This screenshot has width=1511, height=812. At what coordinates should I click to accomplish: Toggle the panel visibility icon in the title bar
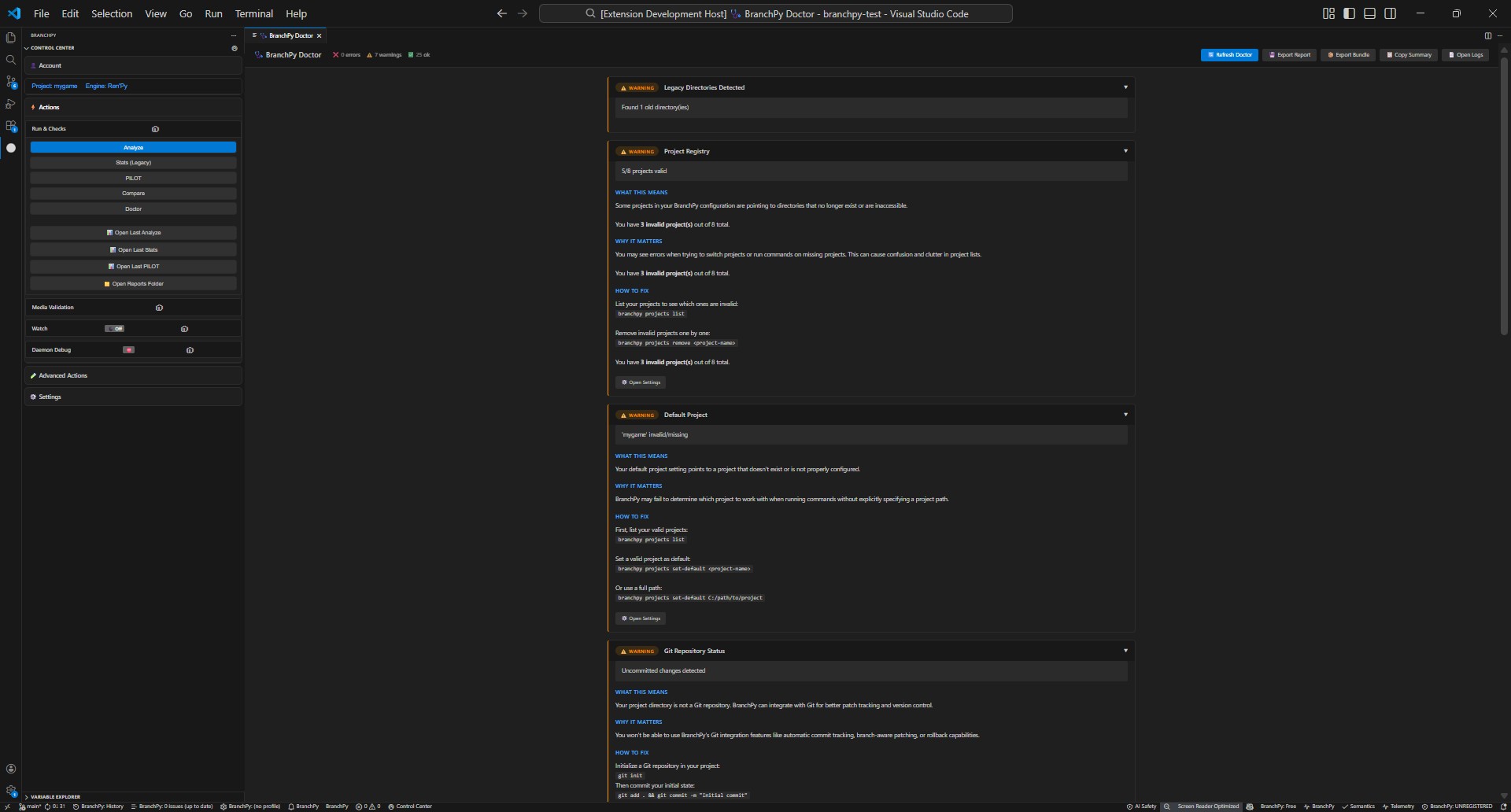(x=1369, y=13)
